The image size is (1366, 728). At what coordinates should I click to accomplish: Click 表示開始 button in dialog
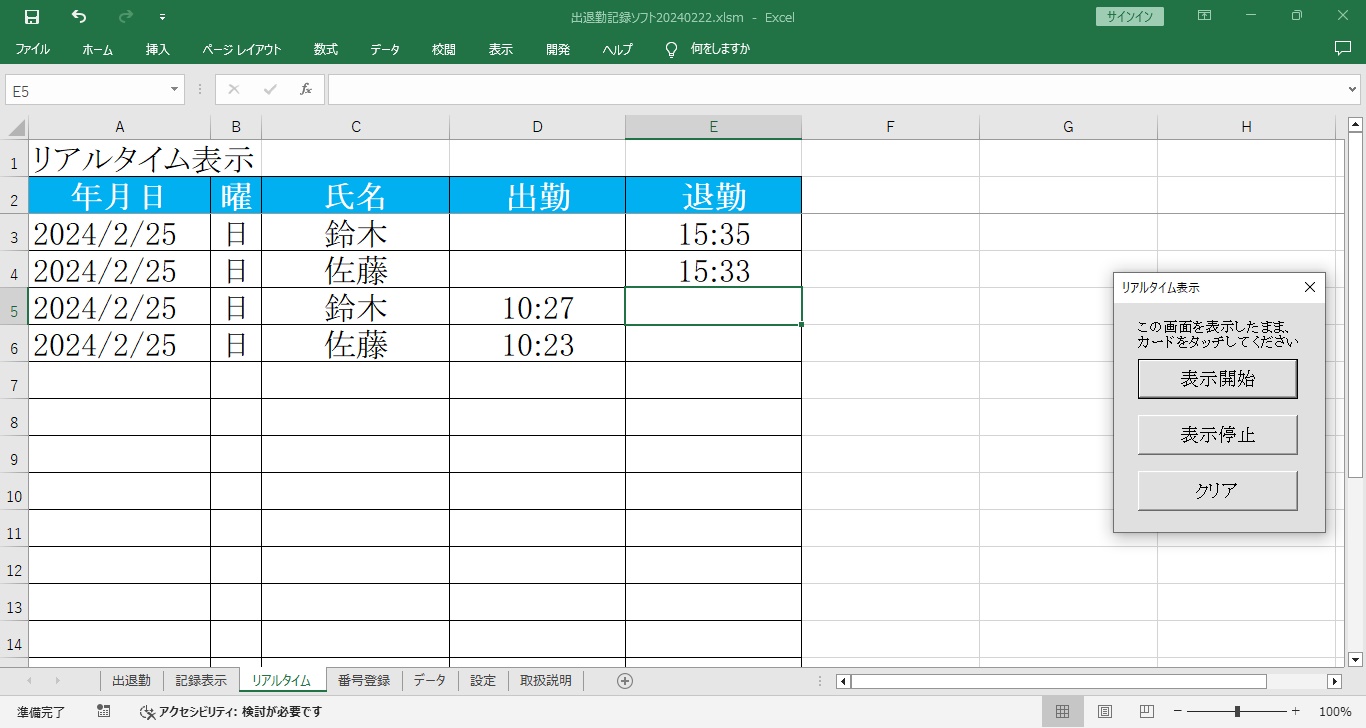click(1217, 379)
